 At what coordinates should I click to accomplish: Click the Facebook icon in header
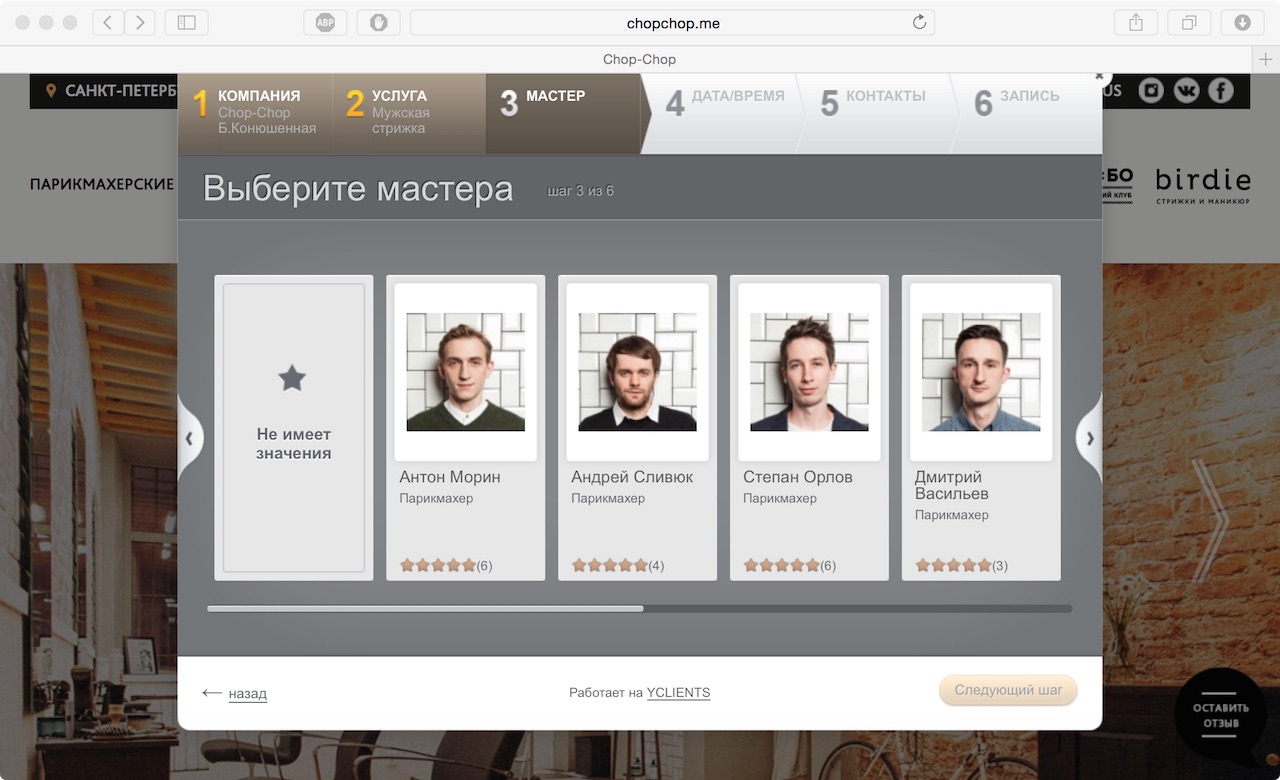[x=1221, y=91]
